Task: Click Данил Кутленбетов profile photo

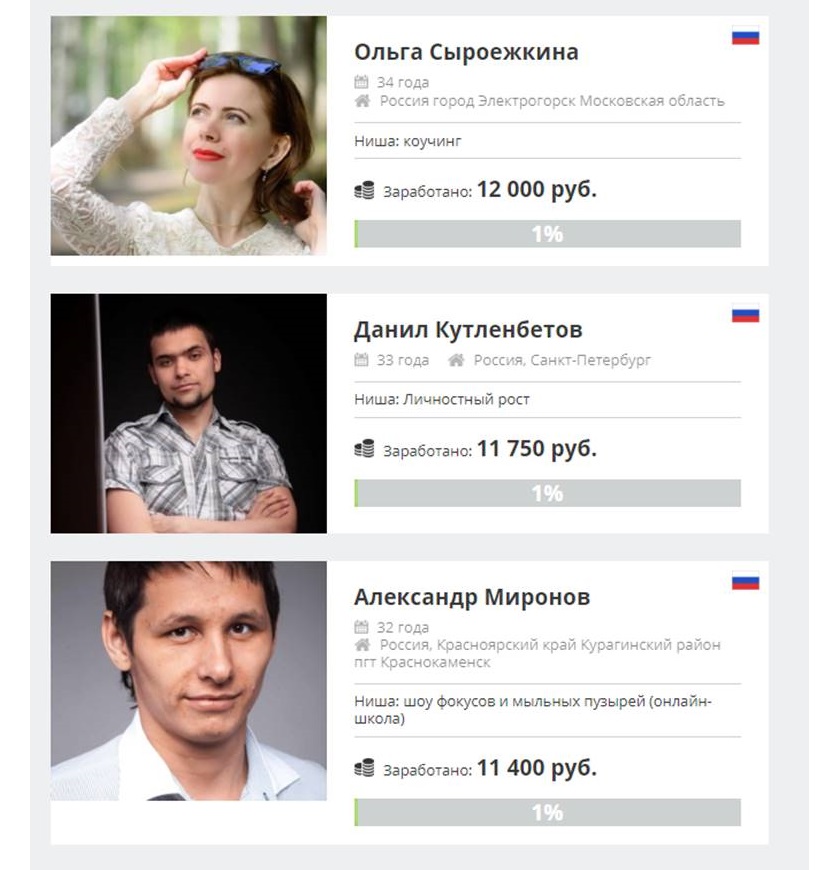Action: point(188,413)
